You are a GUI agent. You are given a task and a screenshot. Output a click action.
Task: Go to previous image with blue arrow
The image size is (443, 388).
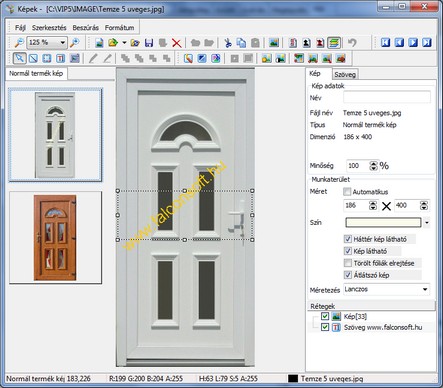click(399, 43)
